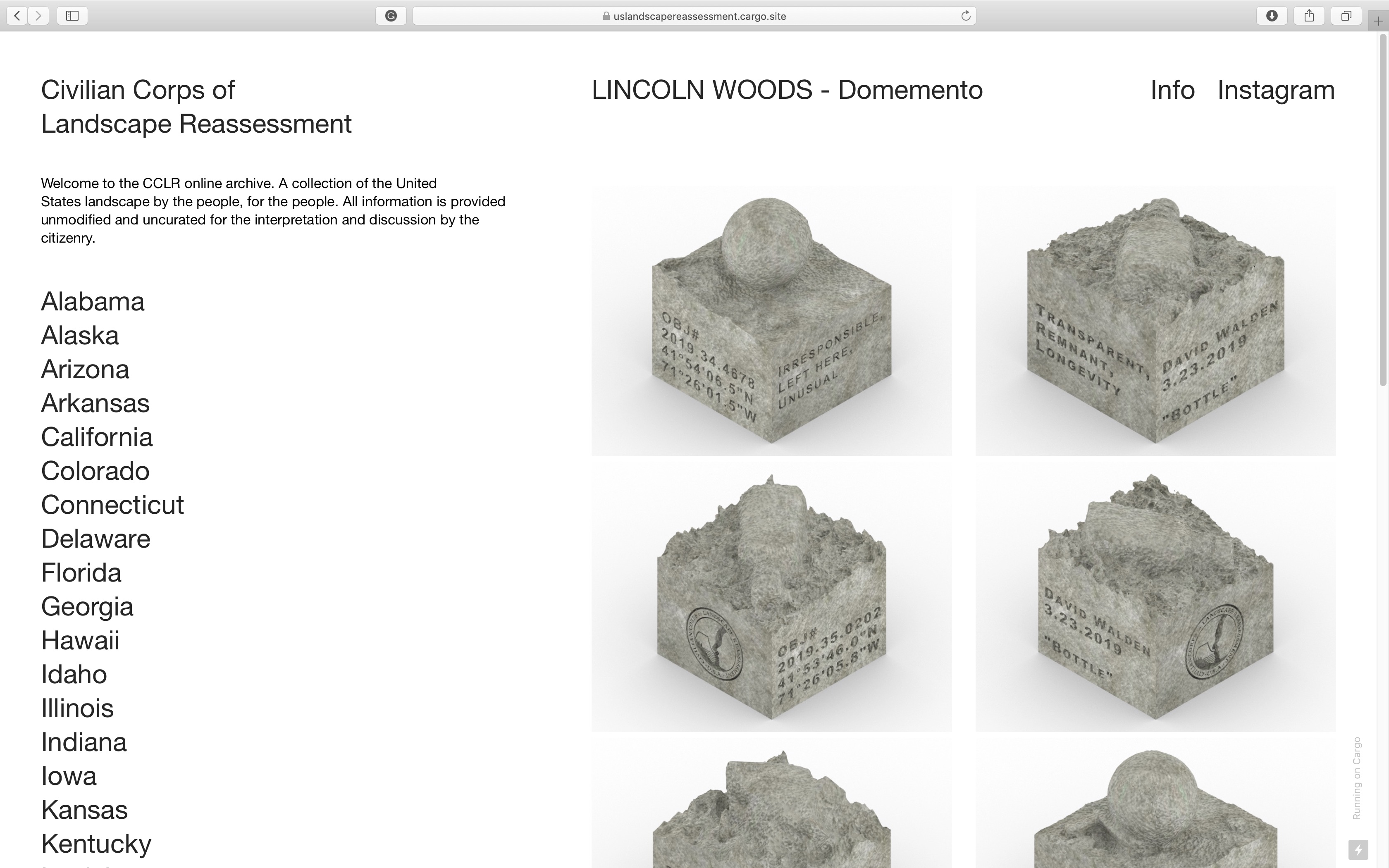
Task: Toggle the Safari sidebar icon
Action: point(72,16)
